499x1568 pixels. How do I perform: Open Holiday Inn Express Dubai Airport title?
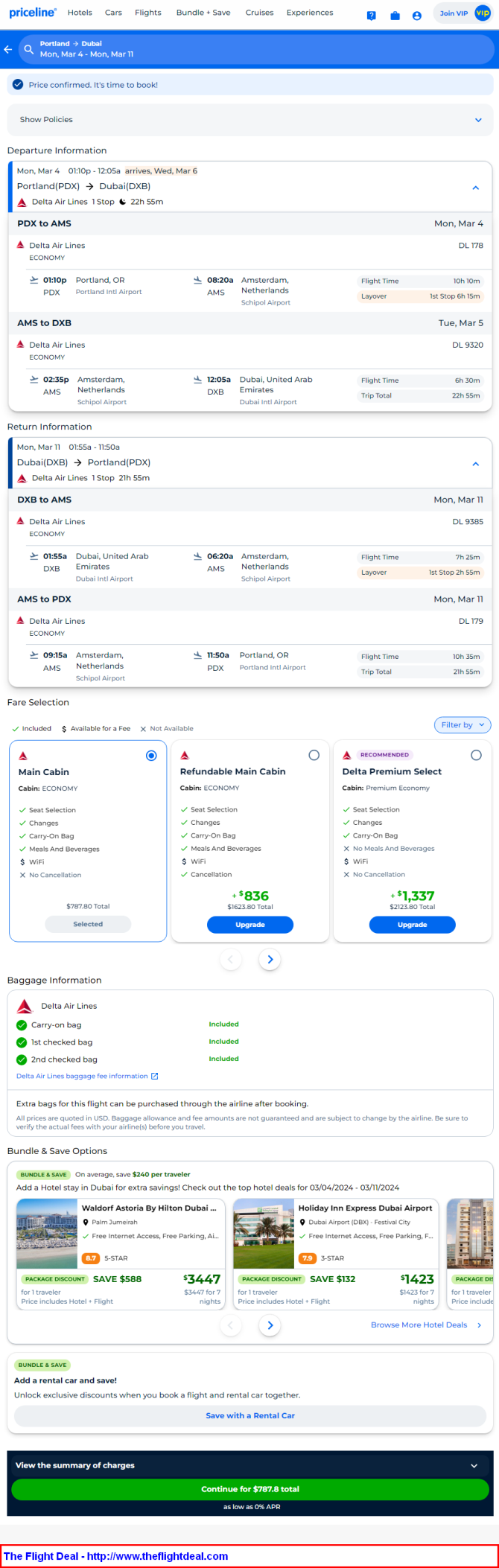(365, 1208)
